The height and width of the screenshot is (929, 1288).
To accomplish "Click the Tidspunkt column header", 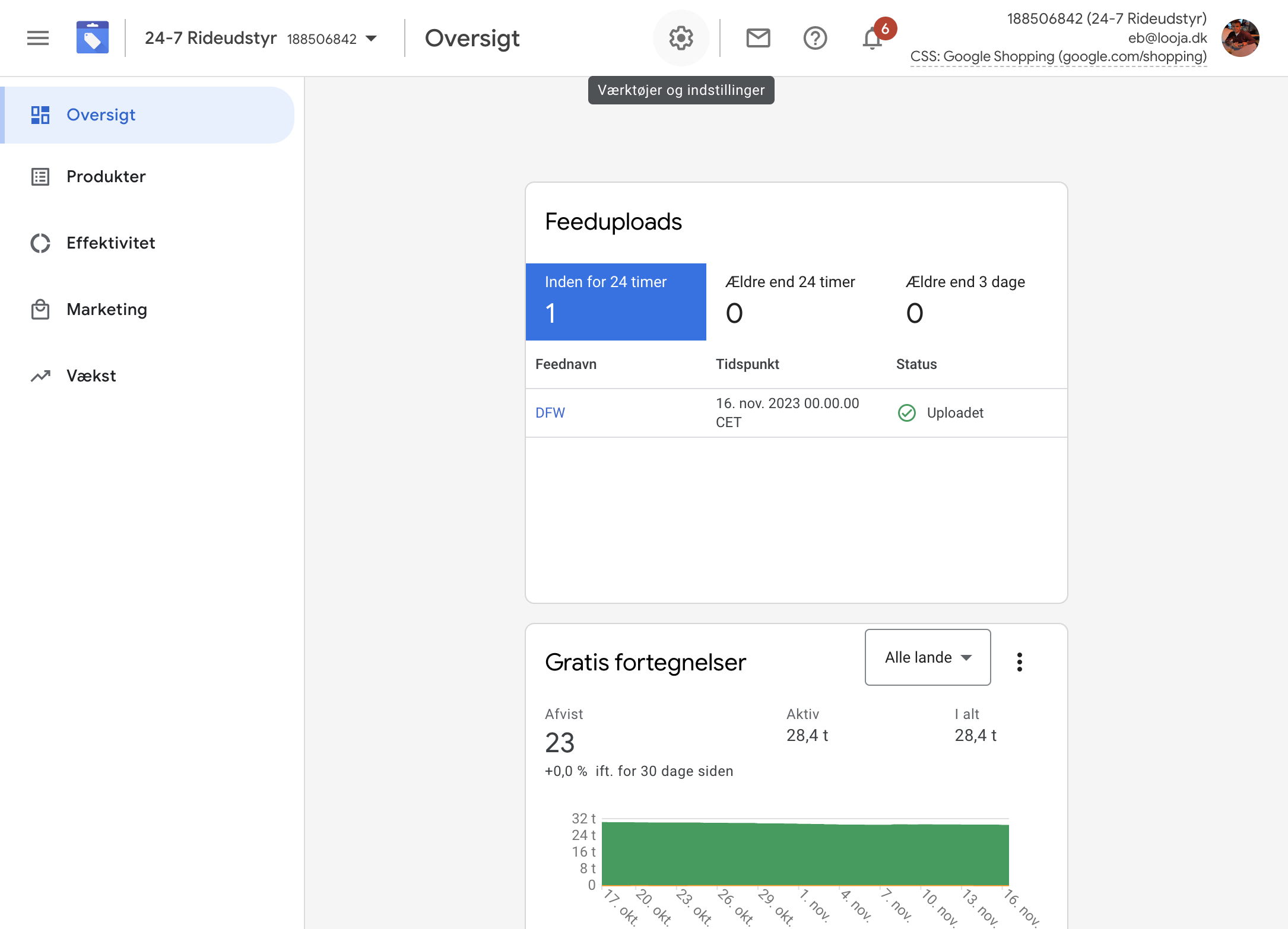I will click(x=747, y=364).
